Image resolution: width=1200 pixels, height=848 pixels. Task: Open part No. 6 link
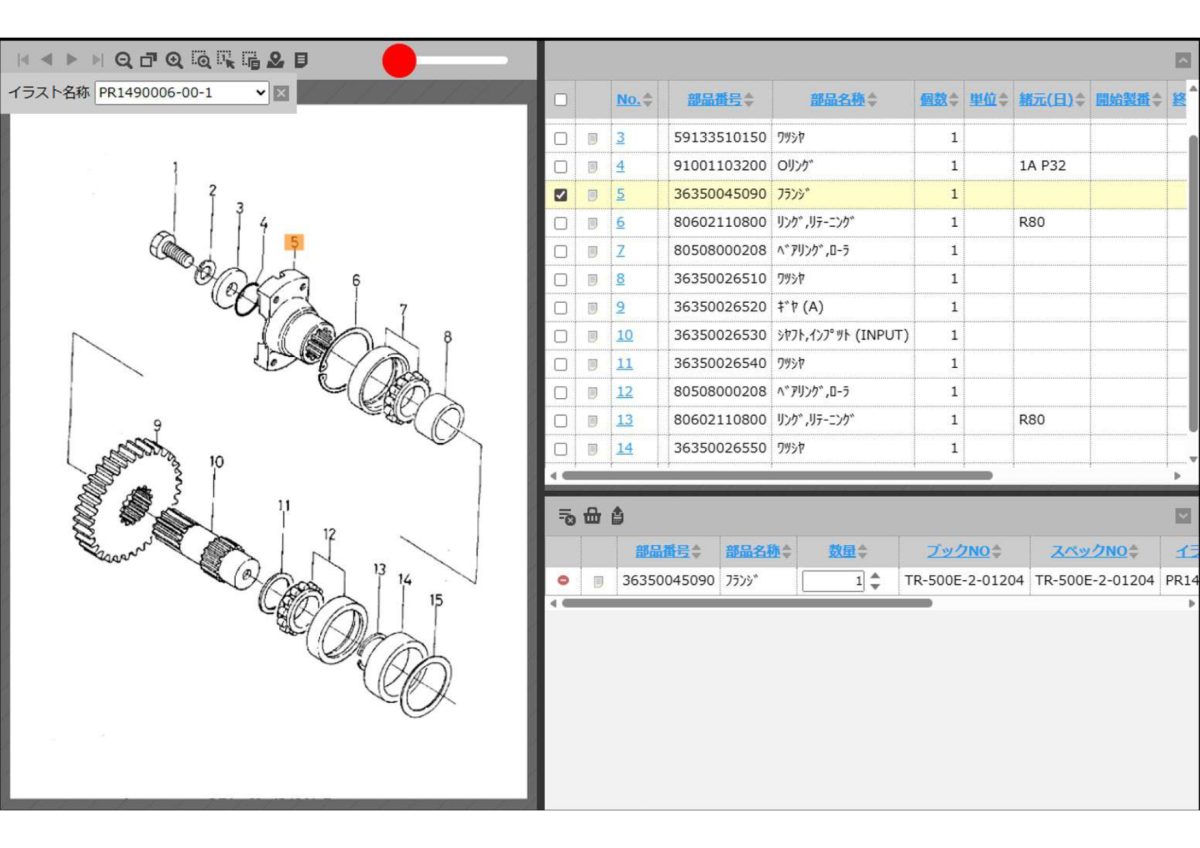[620, 222]
